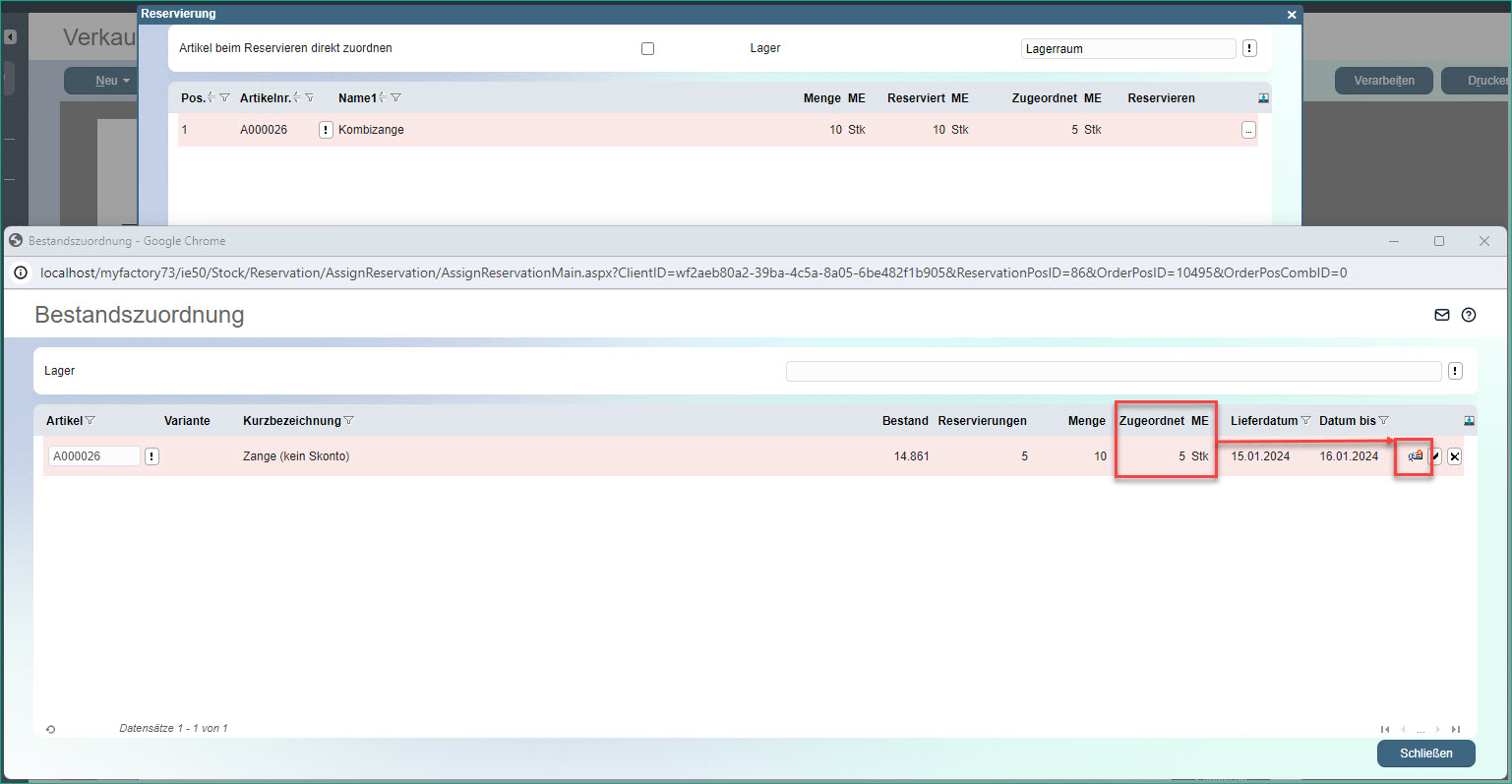Go to next page in Bestandszuordnung pagination
Image resolution: width=1512 pixels, height=784 pixels.
[1438, 730]
